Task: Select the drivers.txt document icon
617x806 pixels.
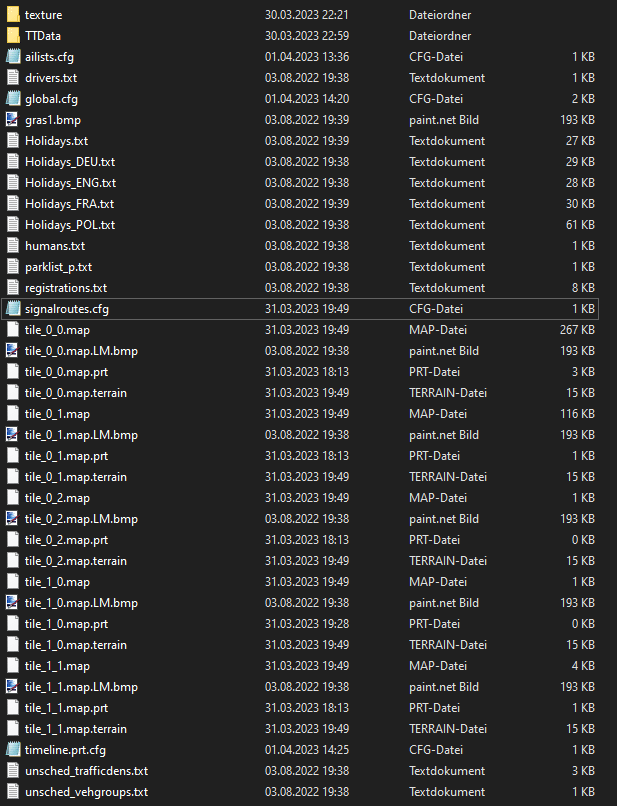Action: 13,78
